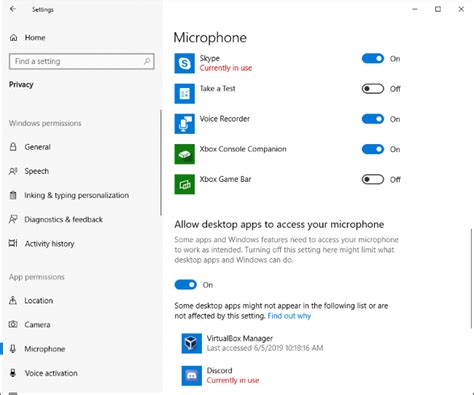Viewport: 474px width, 395px height.
Task: Click the Voice activation icon
Action: tap(13, 373)
